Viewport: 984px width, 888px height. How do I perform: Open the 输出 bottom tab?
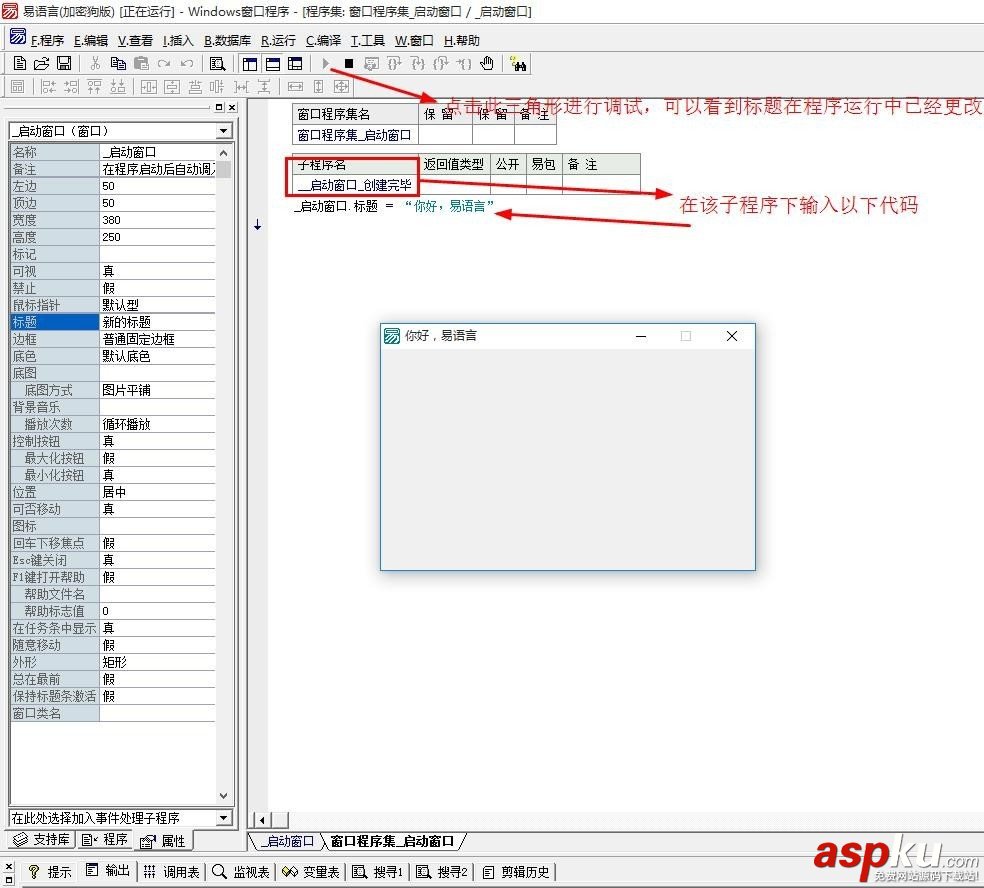click(x=108, y=871)
